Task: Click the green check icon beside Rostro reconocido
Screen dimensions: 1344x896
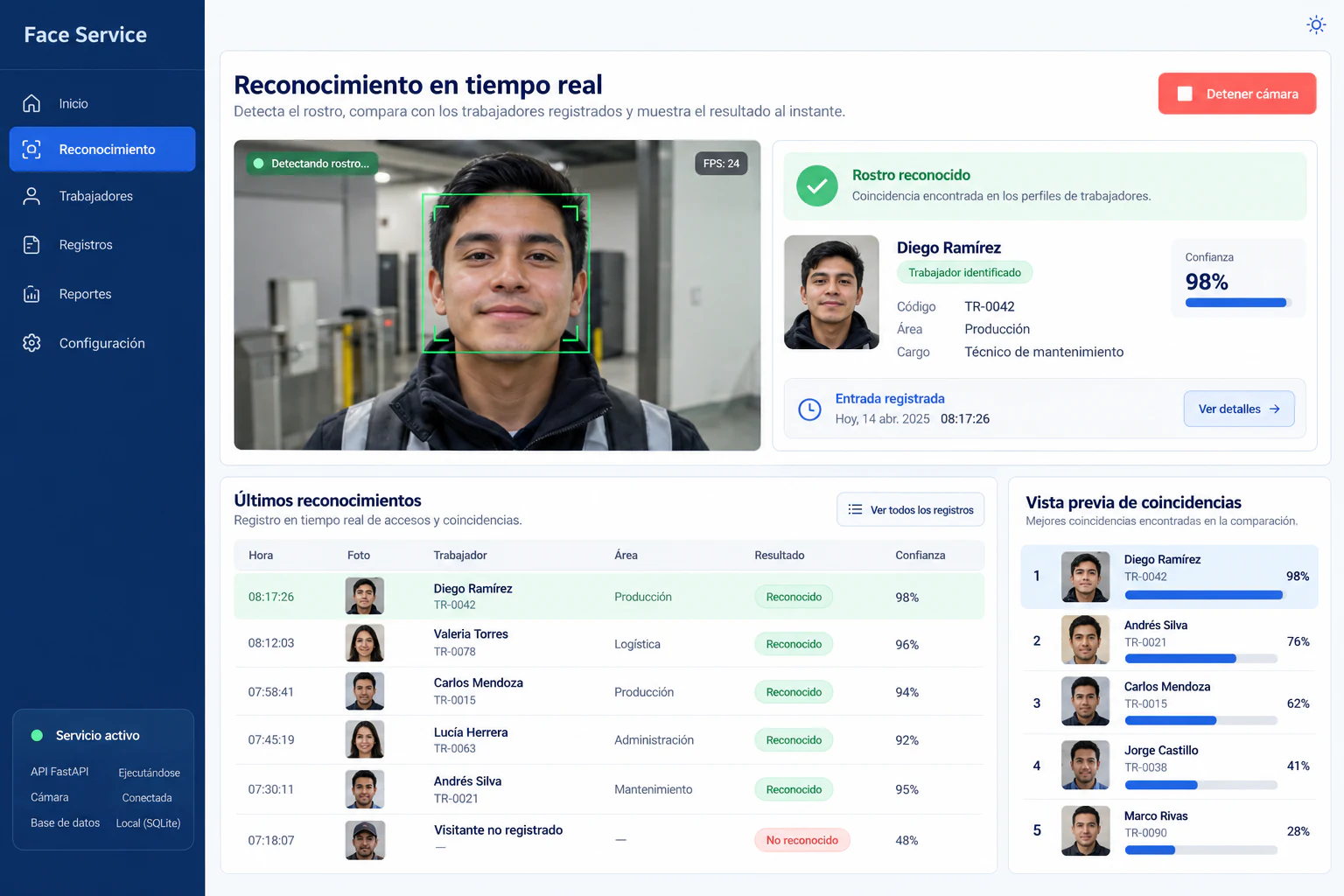Action: coord(817,185)
